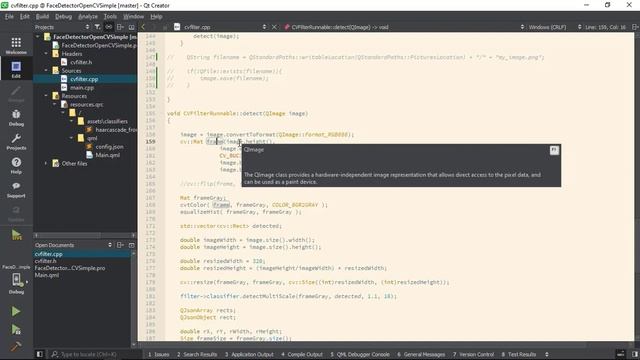Close the Projects side panel
The image size is (640, 360).
[131, 27]
